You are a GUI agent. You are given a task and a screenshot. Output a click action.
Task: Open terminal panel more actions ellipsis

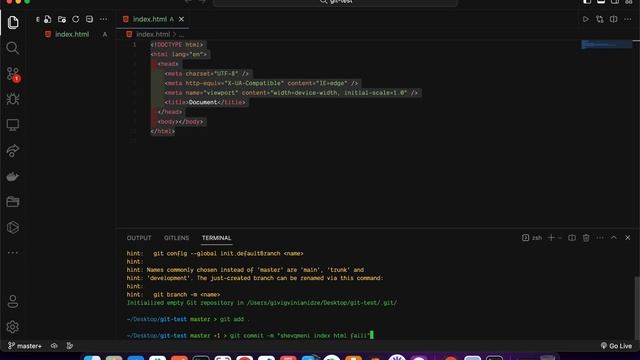click(x=600, y=238)
